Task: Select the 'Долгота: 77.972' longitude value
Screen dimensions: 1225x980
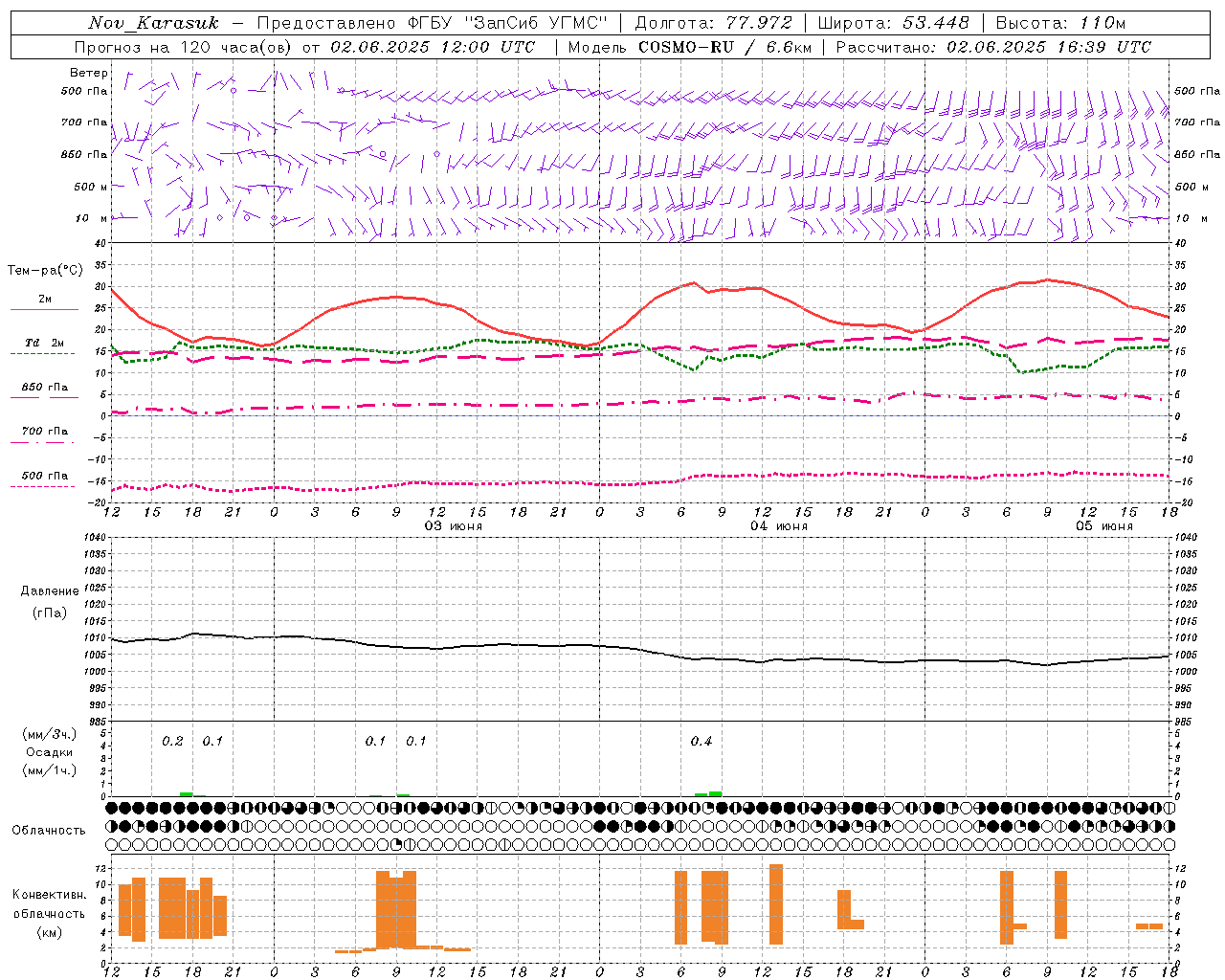Action: tap(714, 23)
